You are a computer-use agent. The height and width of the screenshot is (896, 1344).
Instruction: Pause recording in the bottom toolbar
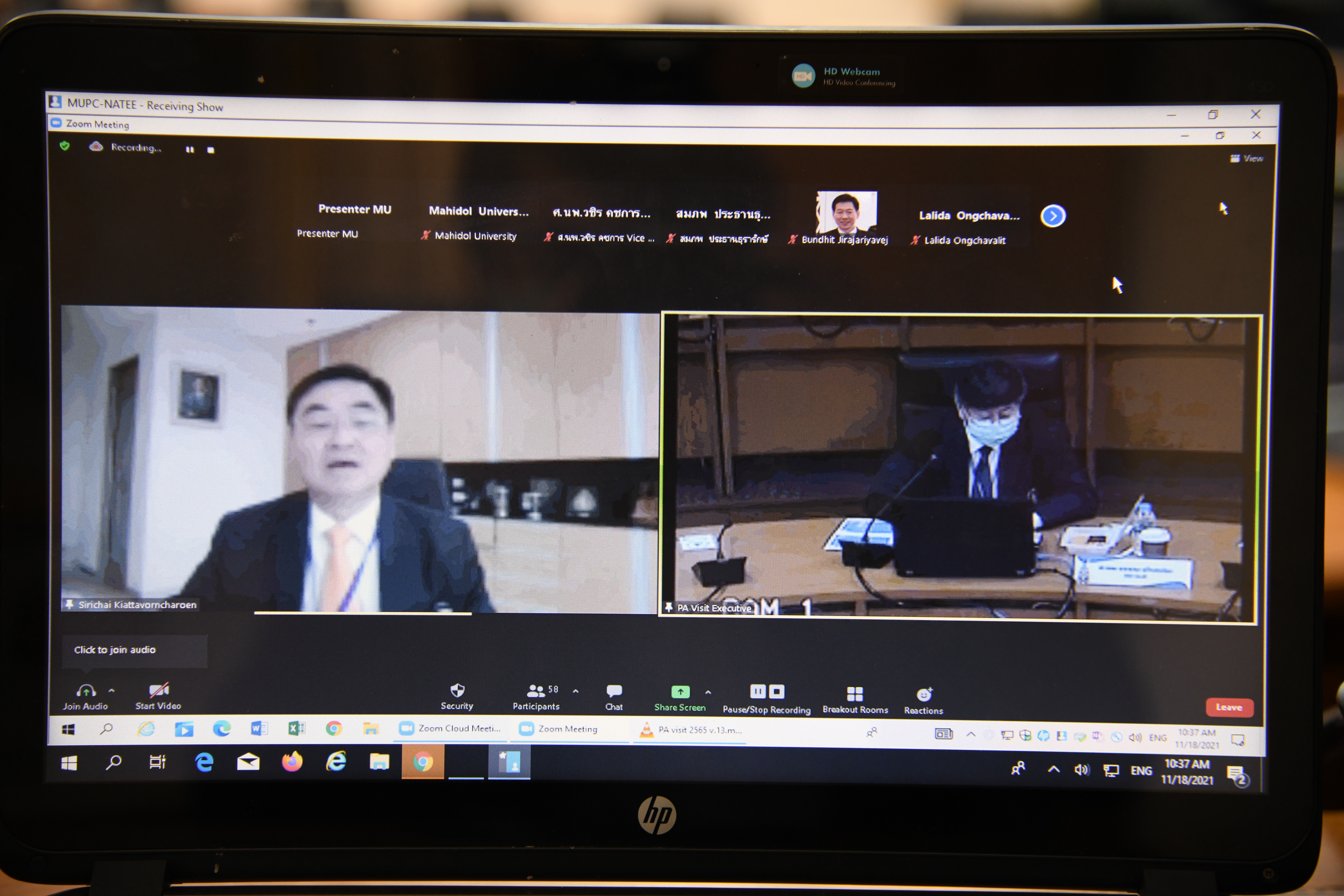click(758, 692)
